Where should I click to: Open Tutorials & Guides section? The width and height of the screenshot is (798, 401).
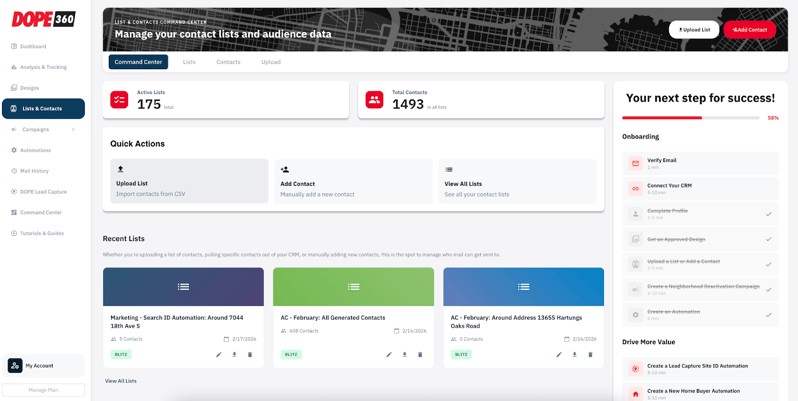(x=42, y=233)
